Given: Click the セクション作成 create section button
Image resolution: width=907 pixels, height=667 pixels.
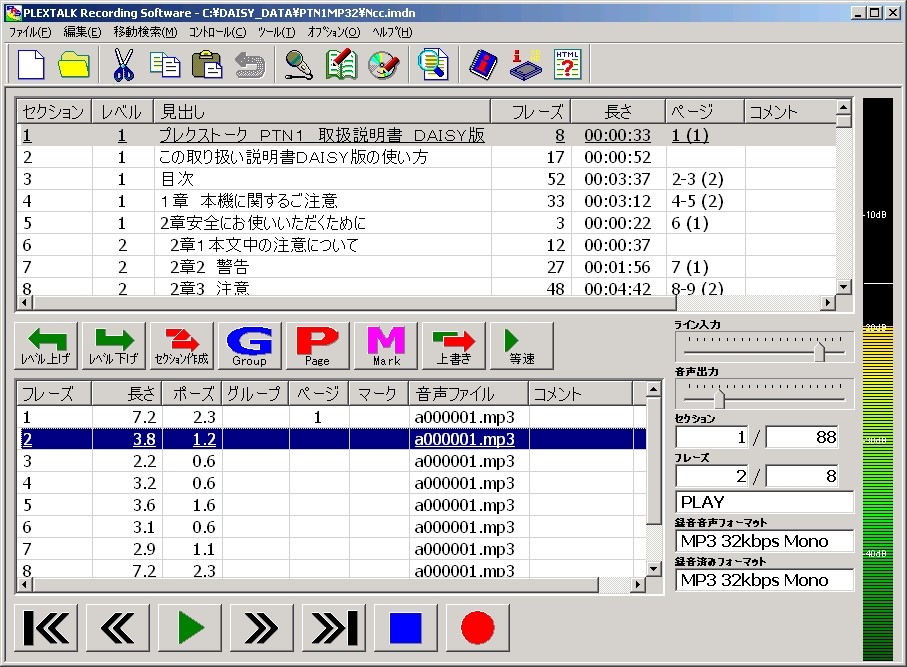Looking at the screenshot, I should coord(181,345).
